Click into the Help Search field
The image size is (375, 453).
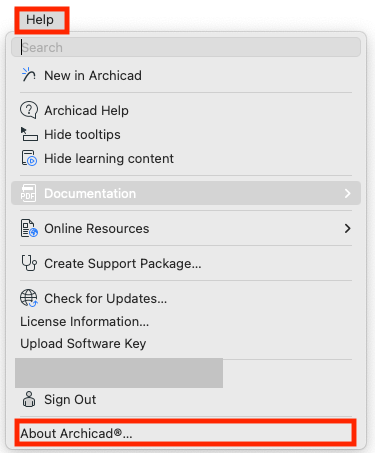[x=186, y=47]
